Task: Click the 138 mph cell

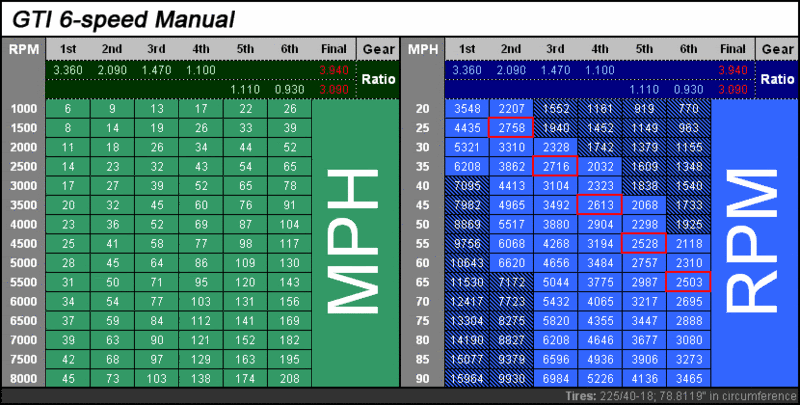Action: [x=201, y=378]
